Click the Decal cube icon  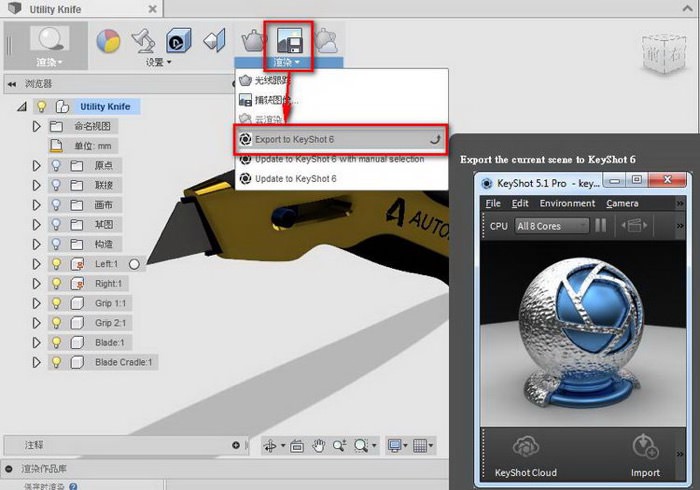point(179,40)
